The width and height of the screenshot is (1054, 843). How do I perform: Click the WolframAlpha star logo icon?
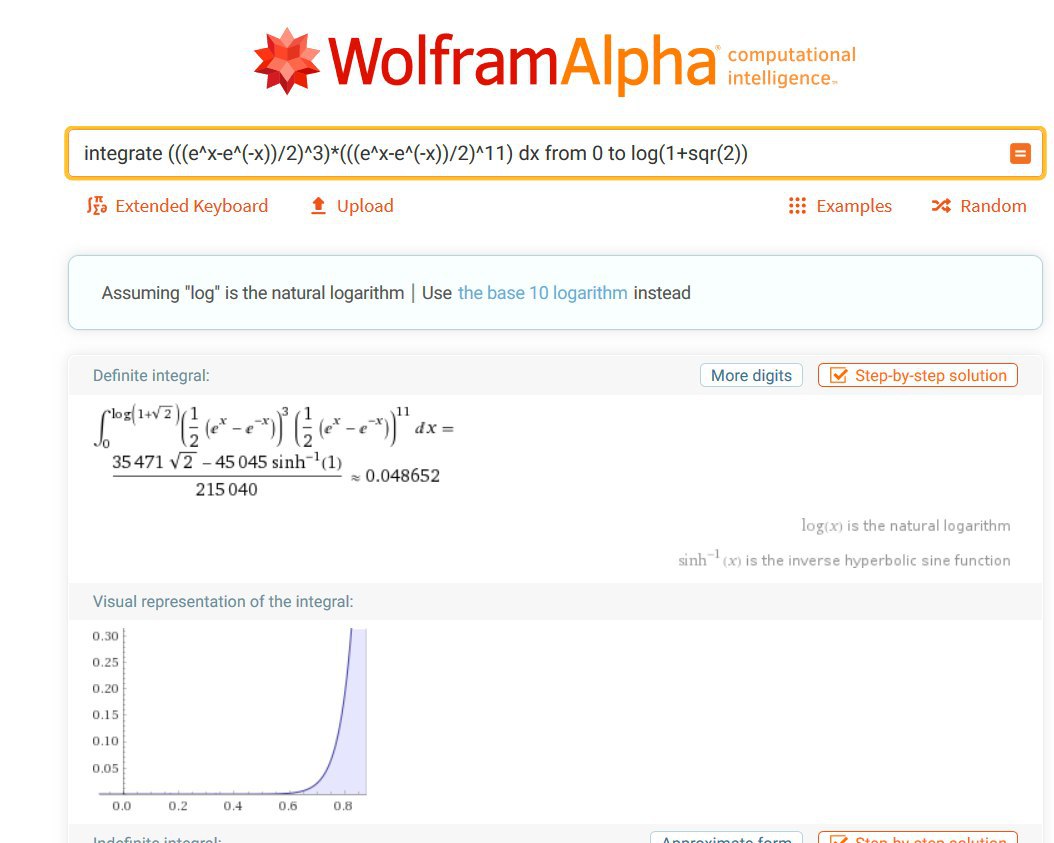point(287,61)
